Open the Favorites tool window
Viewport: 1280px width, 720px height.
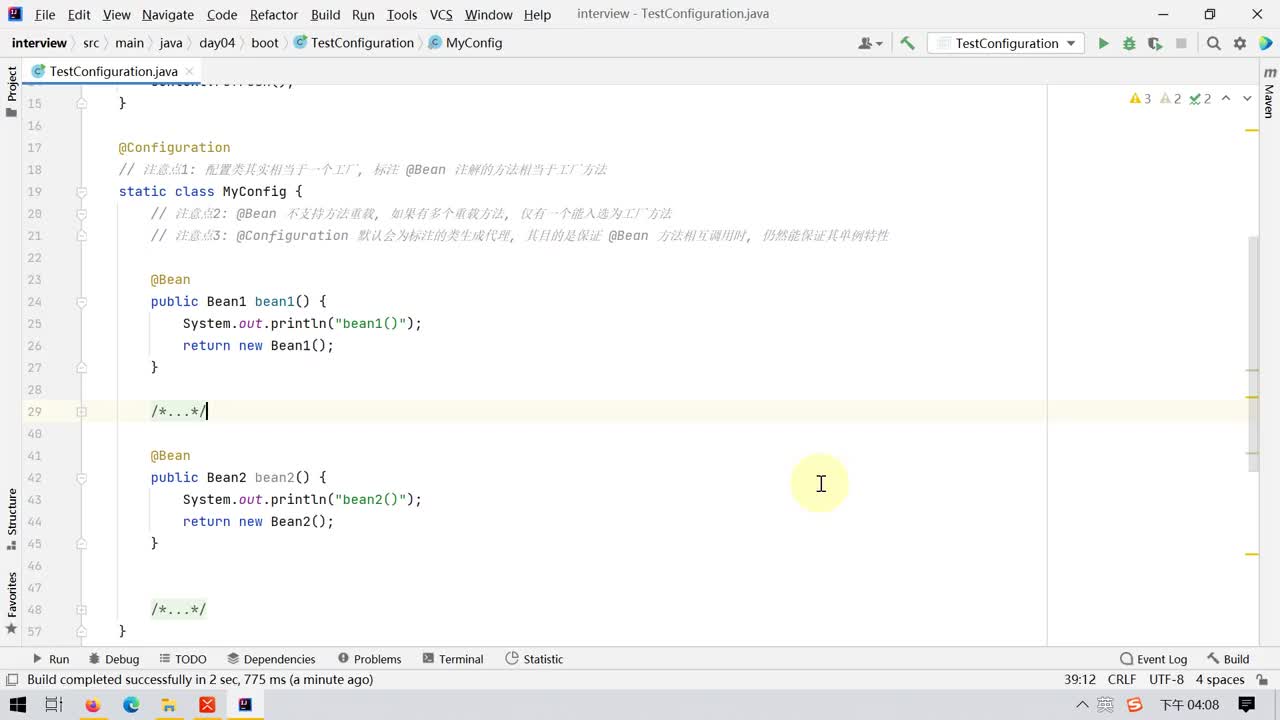11,603
